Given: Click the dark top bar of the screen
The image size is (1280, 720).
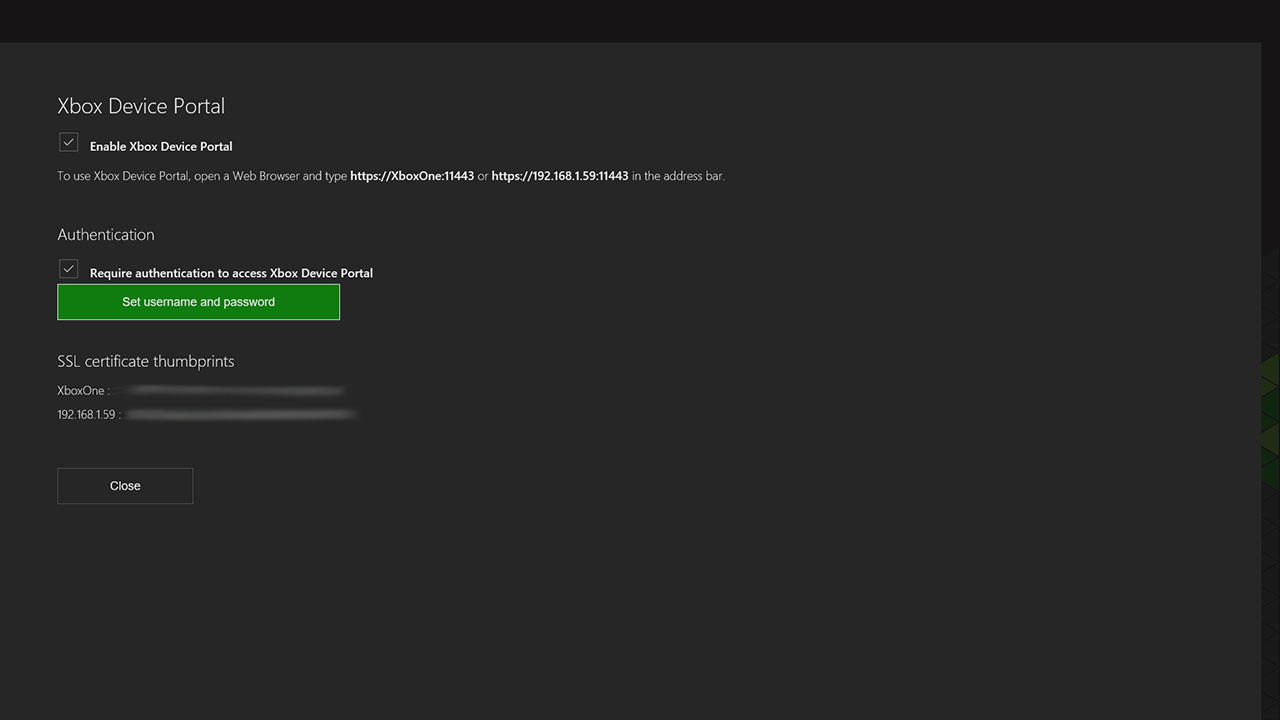Looking at the screenshot, I should pos(640,20).
